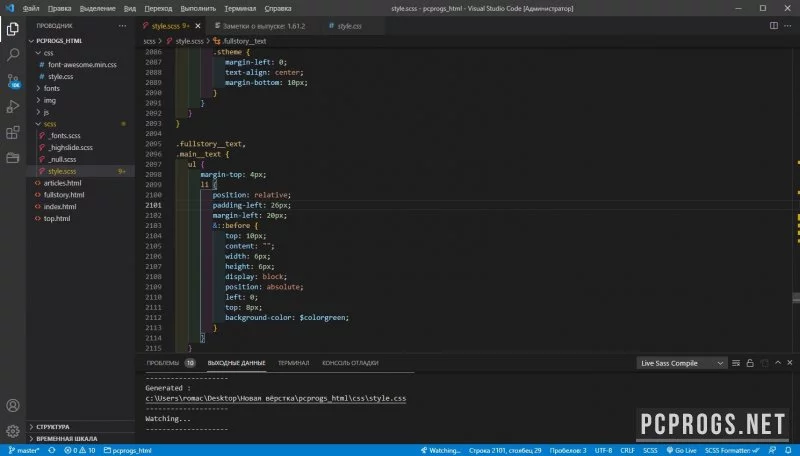Open Source Control view in activity bar
The height and width of the screenshot is (456, 800).
(x=13, y=81)
